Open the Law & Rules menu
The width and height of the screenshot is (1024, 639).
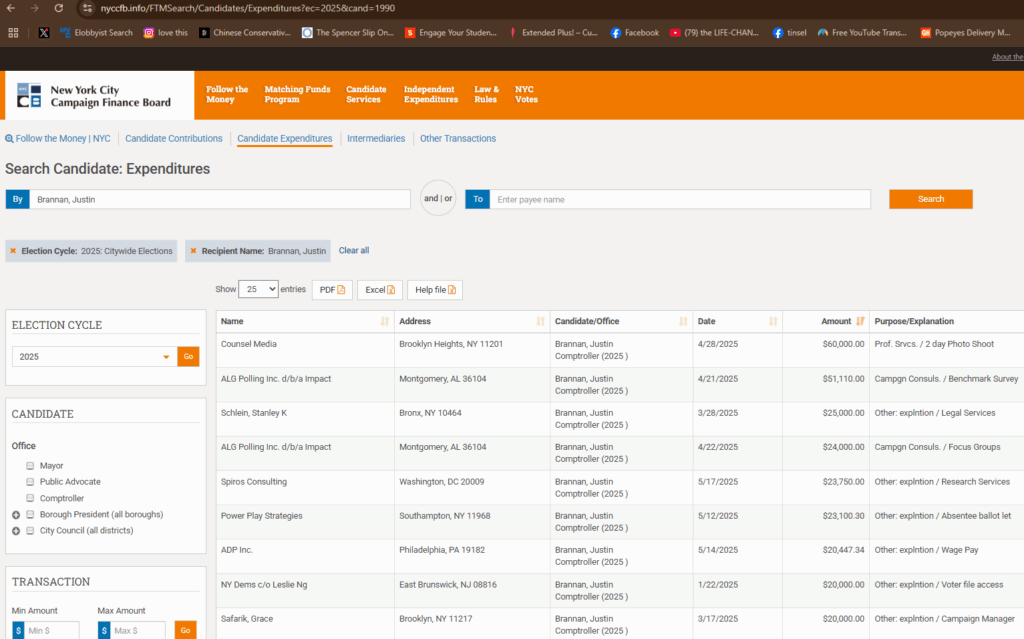486,95
